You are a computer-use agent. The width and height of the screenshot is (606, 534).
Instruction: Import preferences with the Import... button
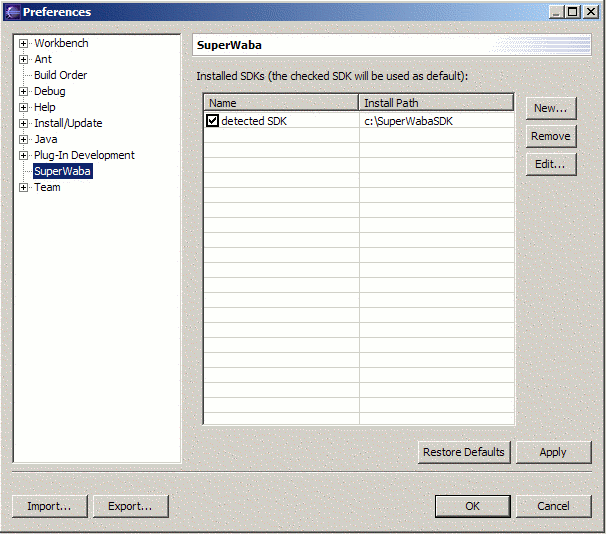[x=49, y=506]
